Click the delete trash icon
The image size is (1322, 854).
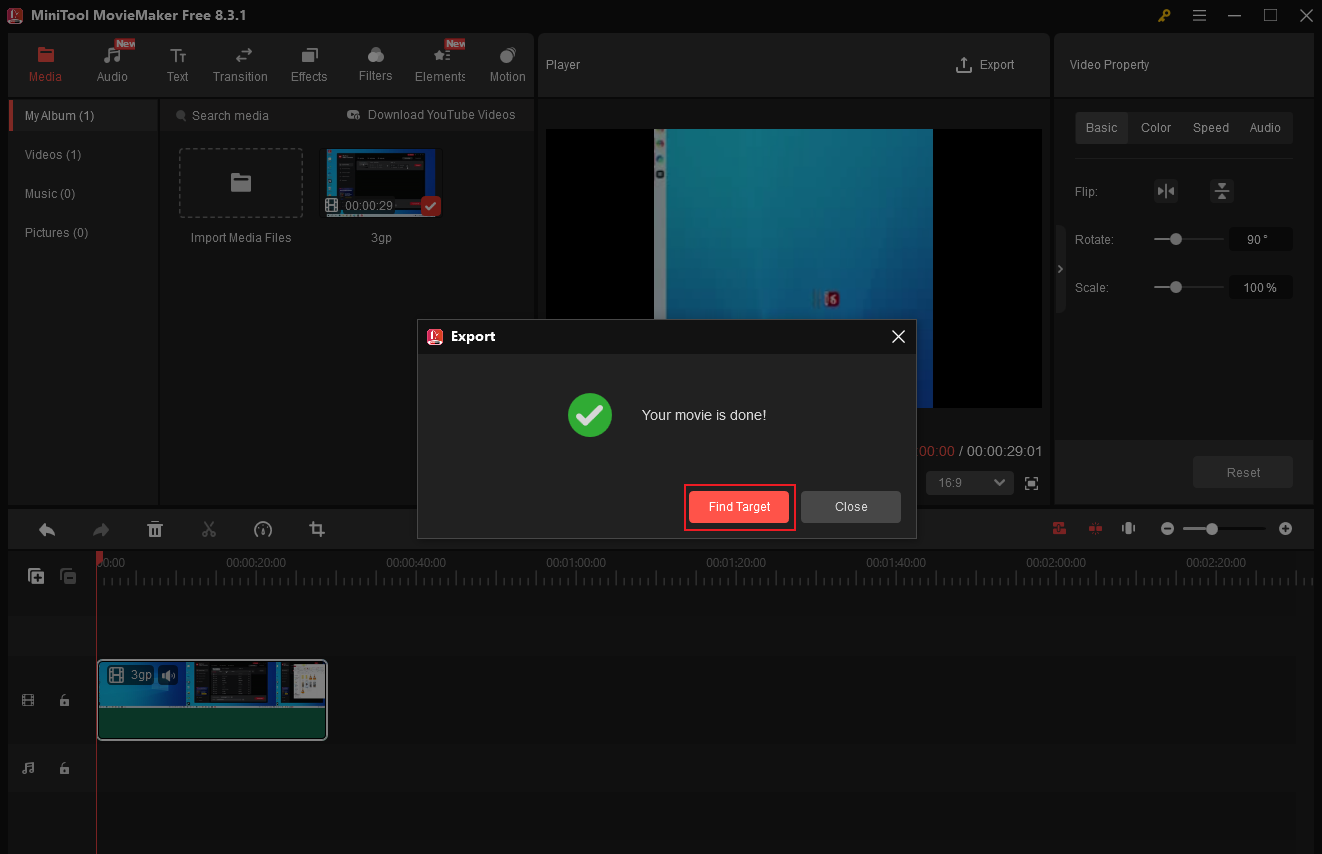tap(155, 529)
